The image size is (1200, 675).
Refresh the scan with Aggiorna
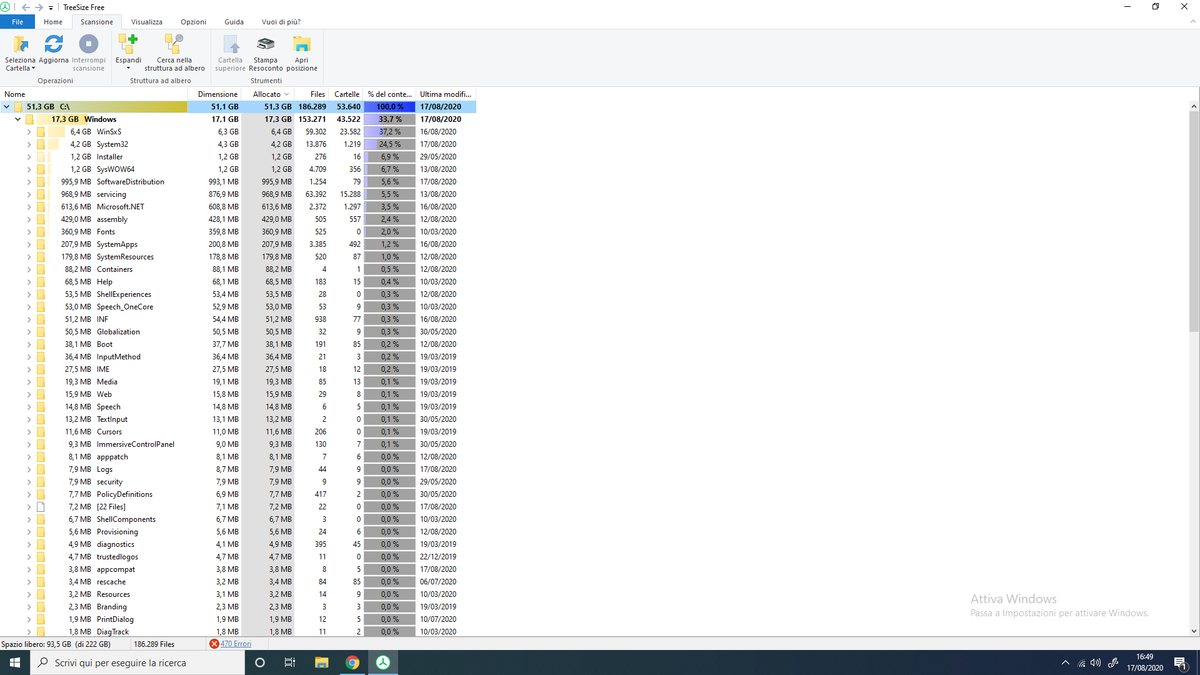point(54,44)
